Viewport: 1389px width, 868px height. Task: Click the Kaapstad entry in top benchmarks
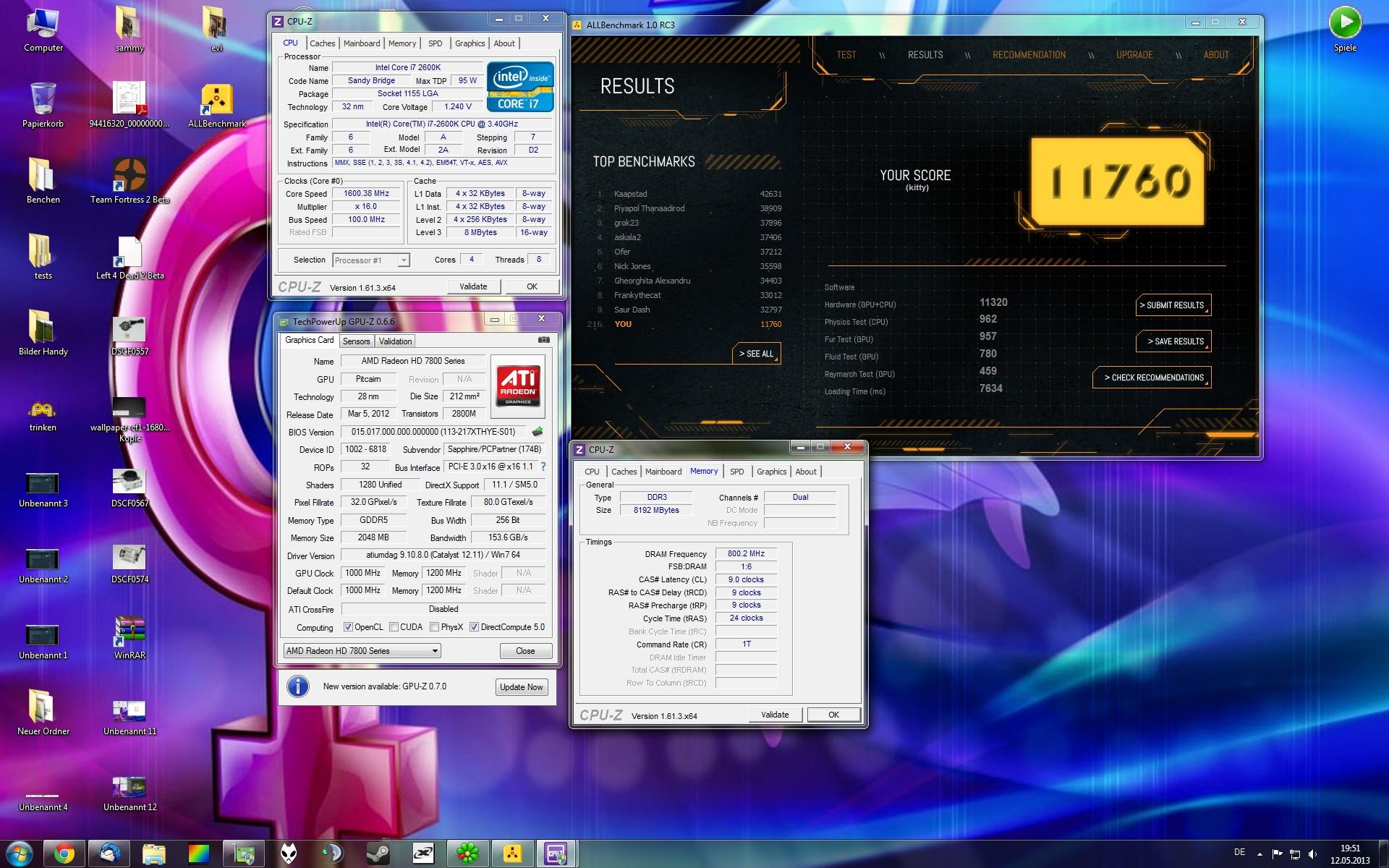(687, 194)
